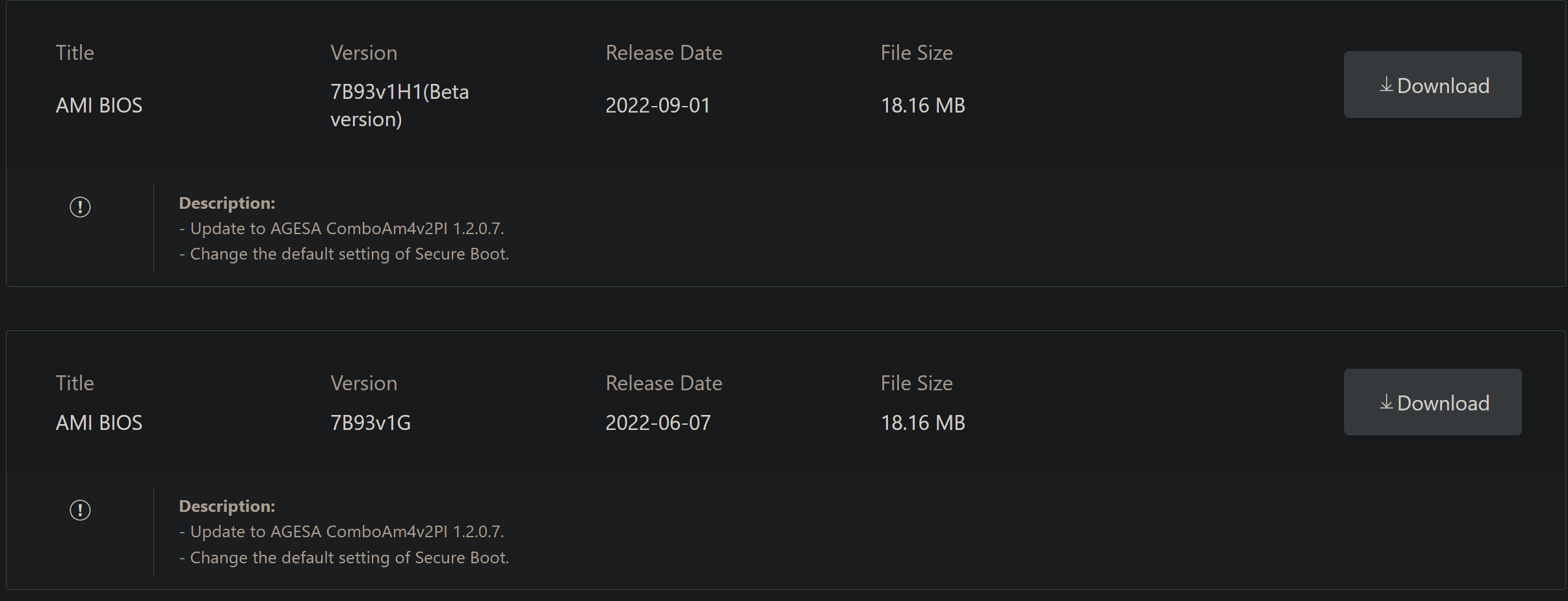Click the release date 2022-09-01

657,105
